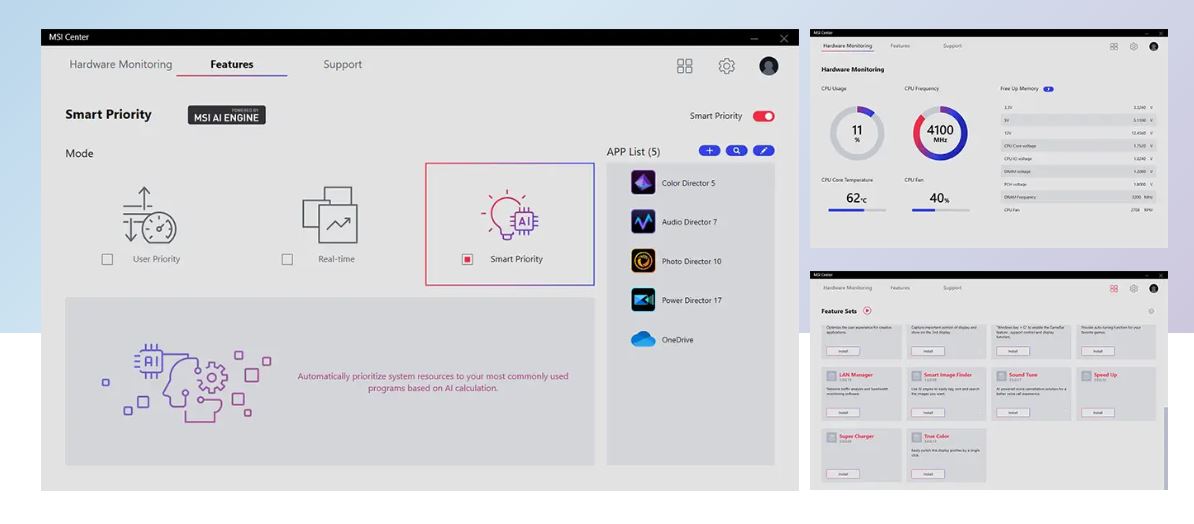Search the APP List with magnifier button

(x=736, y=151)
